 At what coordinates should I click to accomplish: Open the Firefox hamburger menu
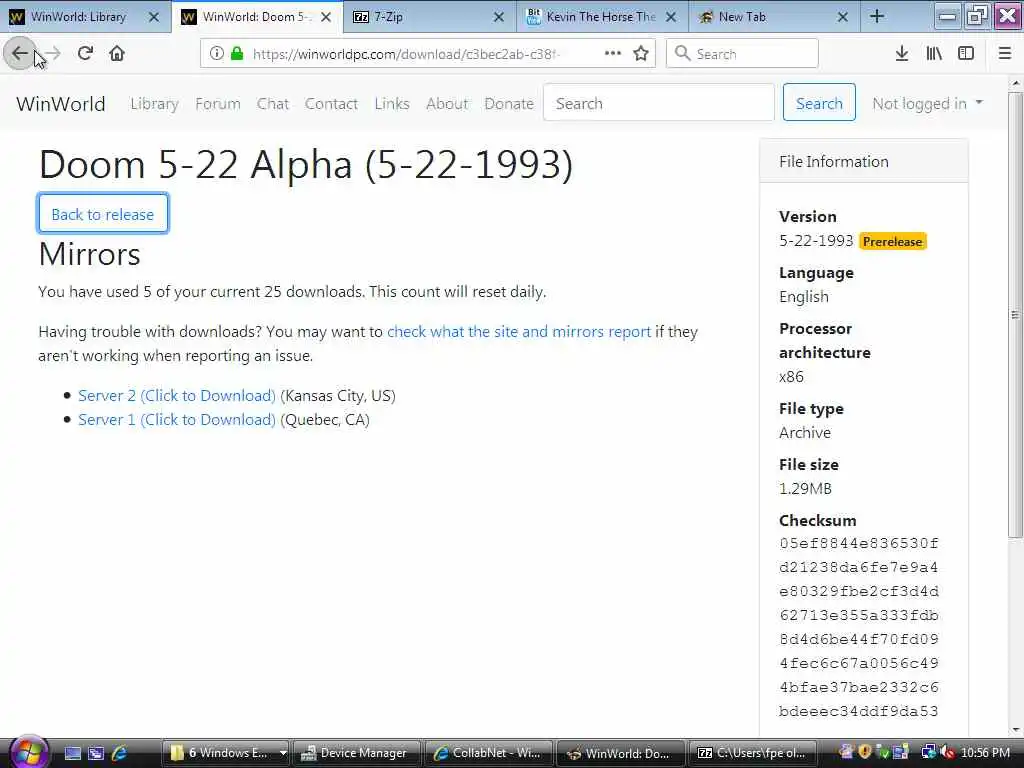pos(1005,54)
